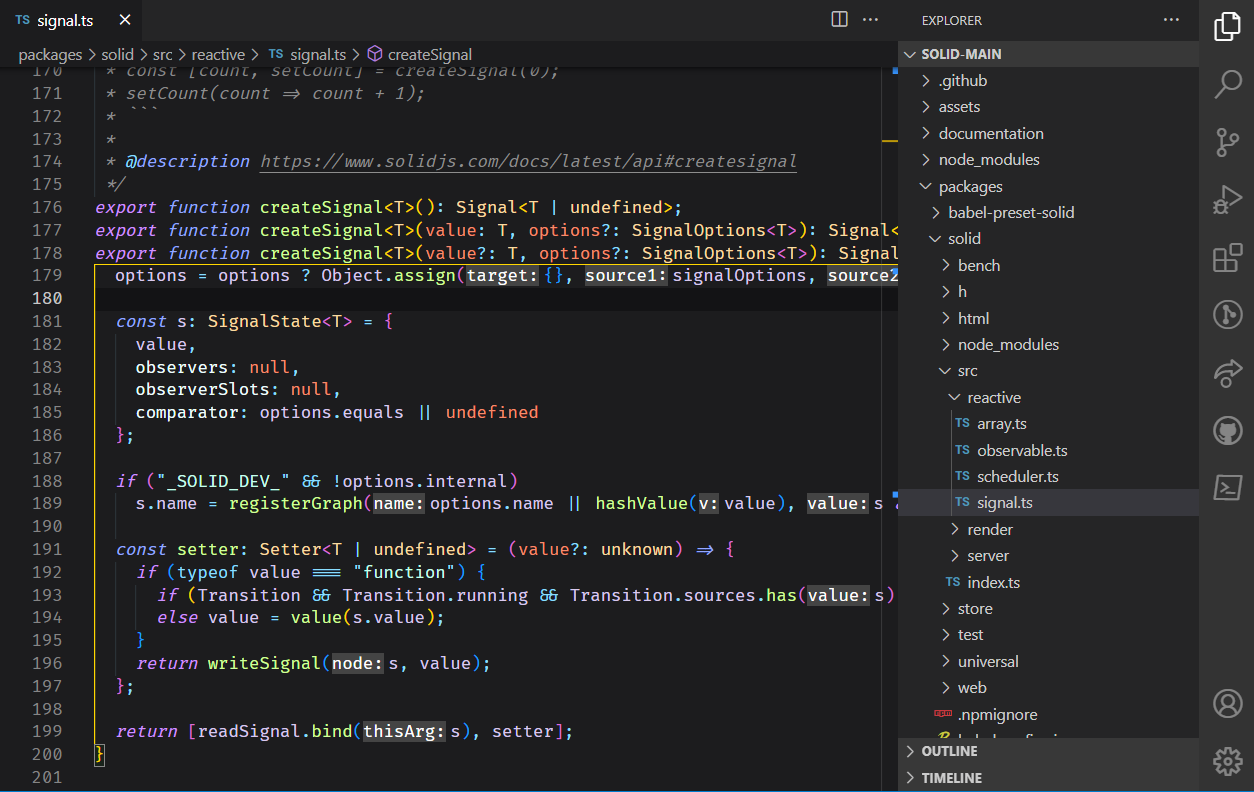
Task: Open the Extensions view
Action: click(x=1227, y=258)
